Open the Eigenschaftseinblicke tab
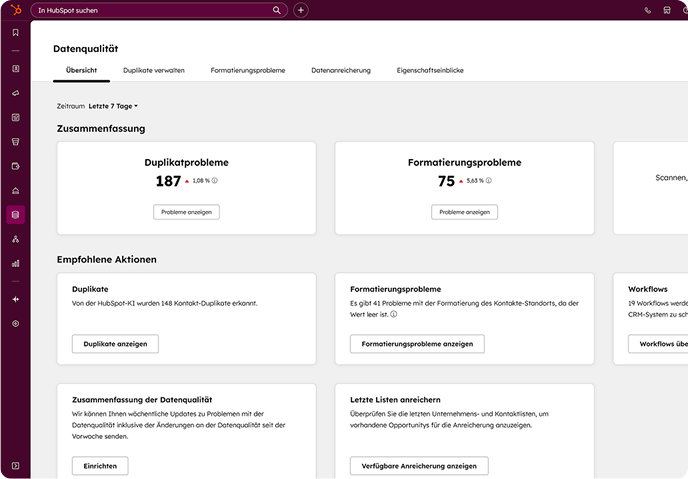The image size is (688, 479). 429,71
